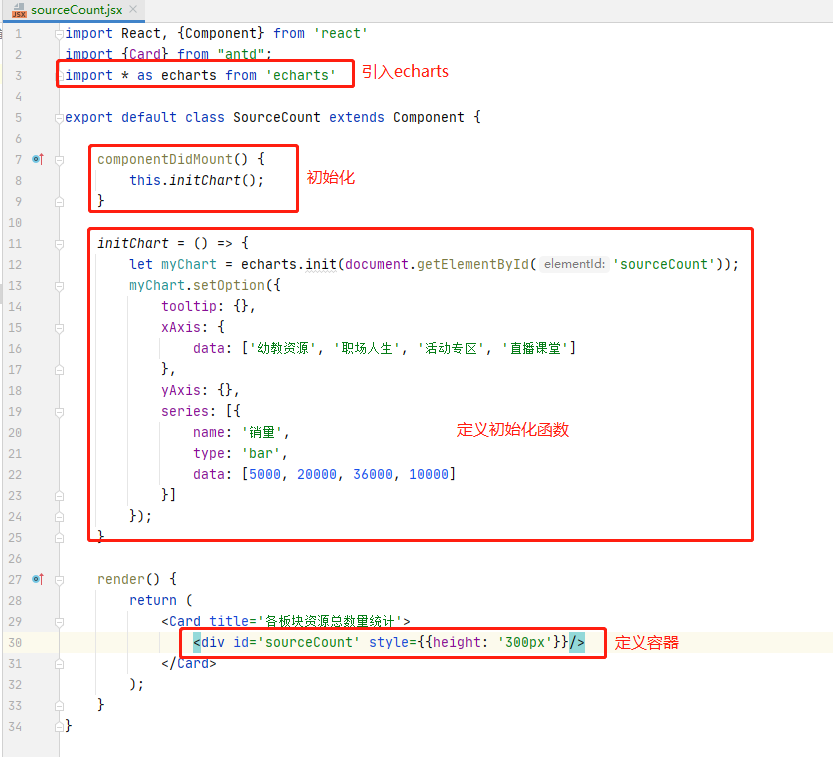Image resolution: width=833 pixels, height=757 pixels.
Task: Click the value 10000 in series data
Action: (x=429, y=474)
